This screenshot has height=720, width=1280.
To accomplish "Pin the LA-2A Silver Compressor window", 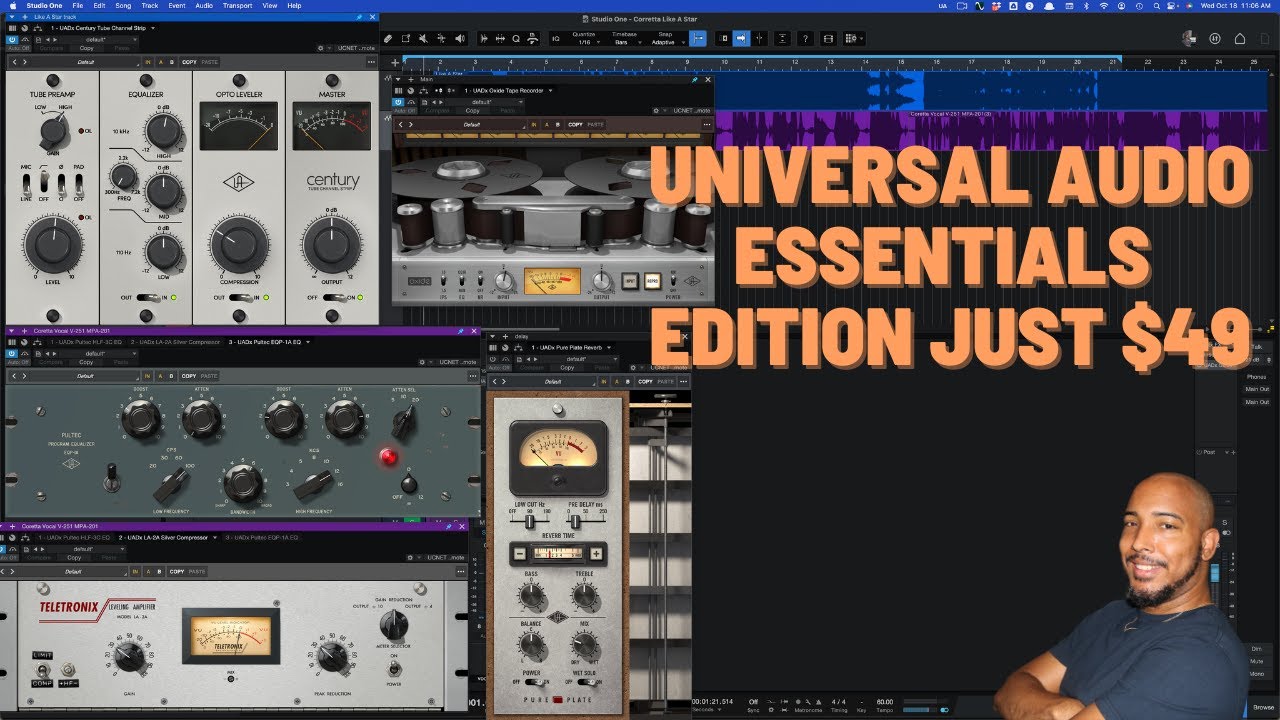I will (449, 526).
